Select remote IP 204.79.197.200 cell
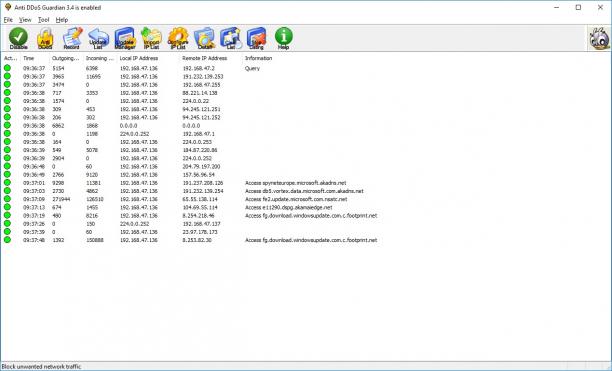 pyautogui.click(x=201, y=166)
